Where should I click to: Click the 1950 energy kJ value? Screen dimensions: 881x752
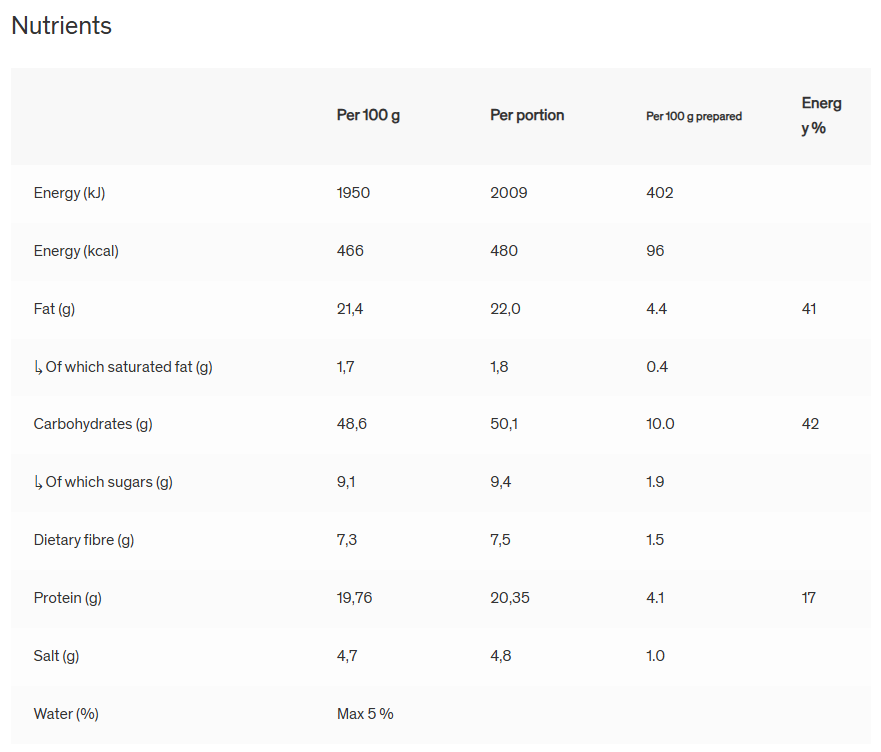353,193
